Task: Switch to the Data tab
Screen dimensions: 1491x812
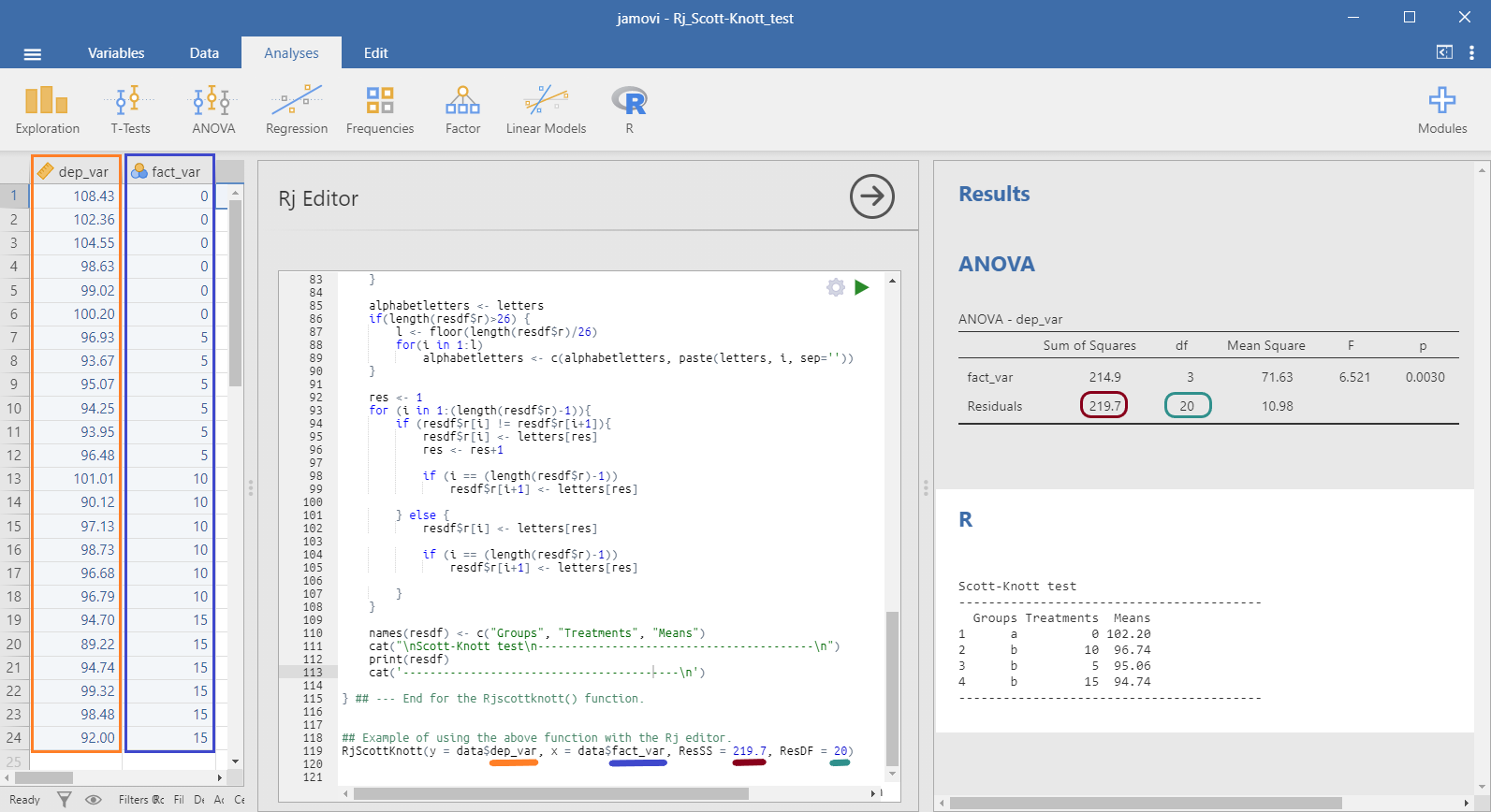Action: click(x=204, y=53)
